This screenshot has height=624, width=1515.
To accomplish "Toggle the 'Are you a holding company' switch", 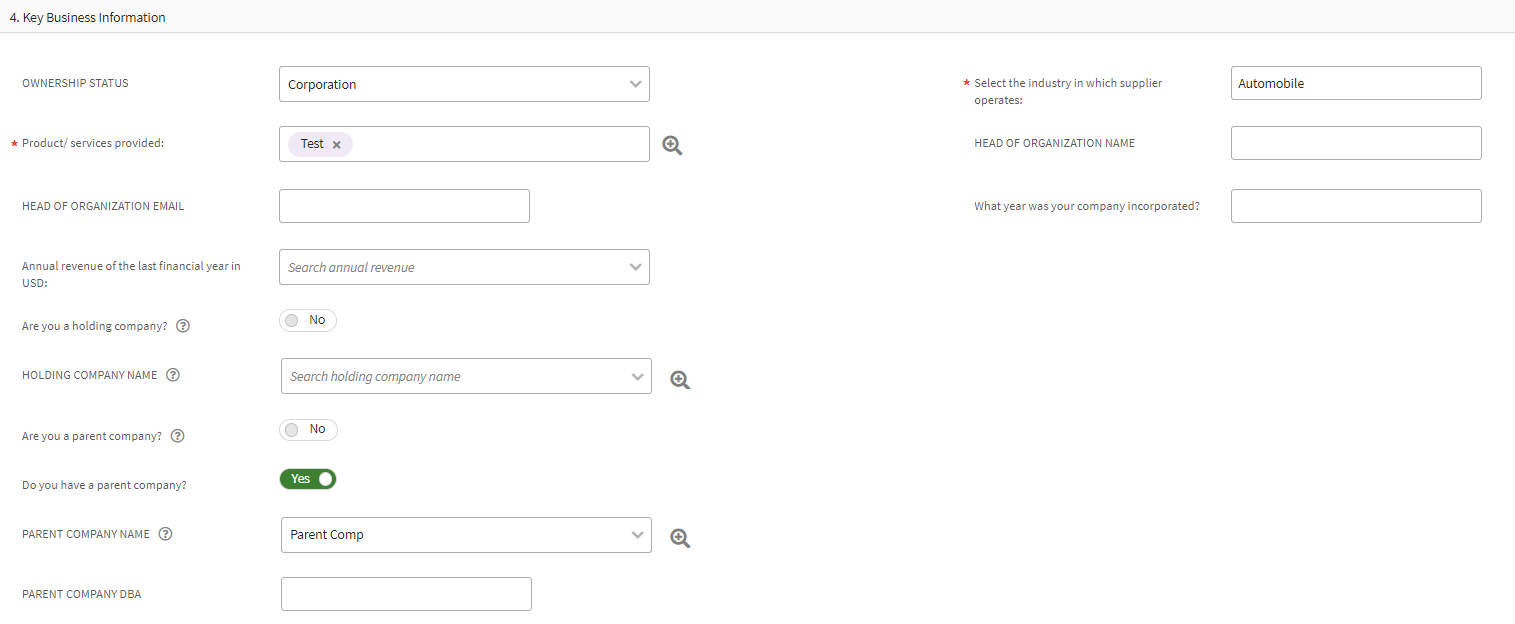I will [308, 320].
